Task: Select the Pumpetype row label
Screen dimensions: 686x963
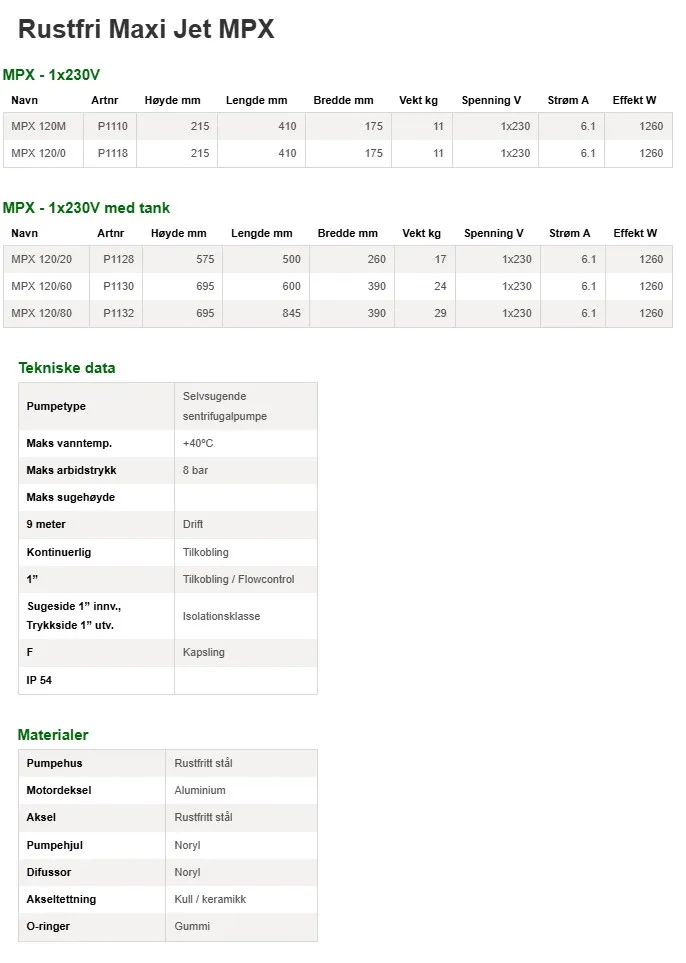Action: [56, 406]
